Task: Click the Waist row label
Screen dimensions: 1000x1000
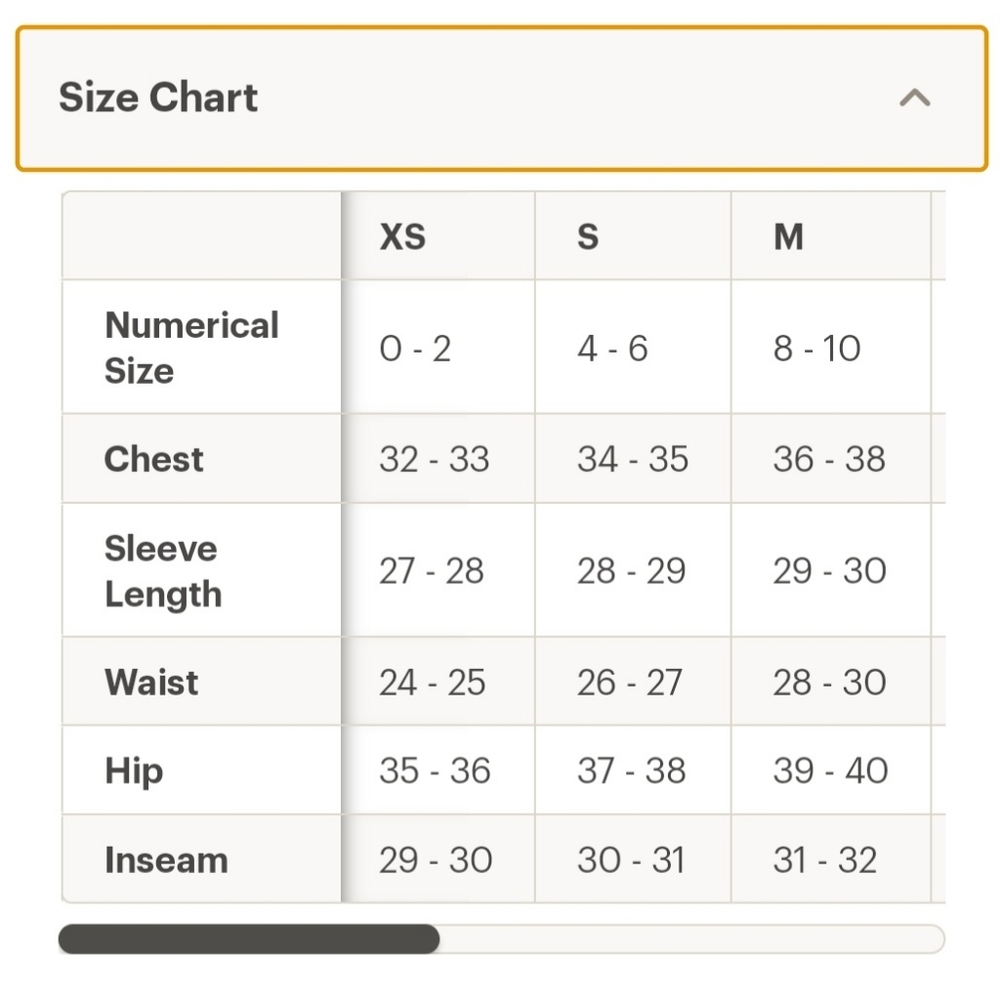Action: pos(152,682)
